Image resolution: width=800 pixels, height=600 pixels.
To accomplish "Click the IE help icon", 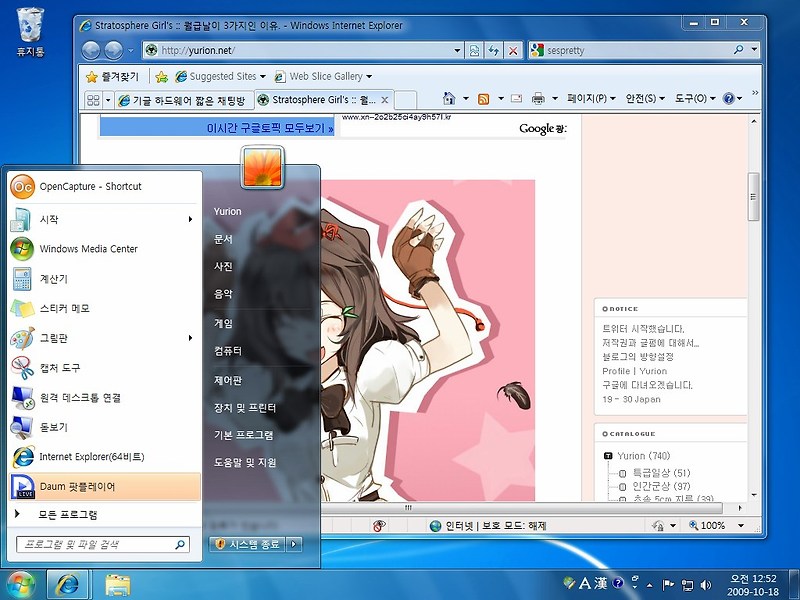I will coord(729,98).
